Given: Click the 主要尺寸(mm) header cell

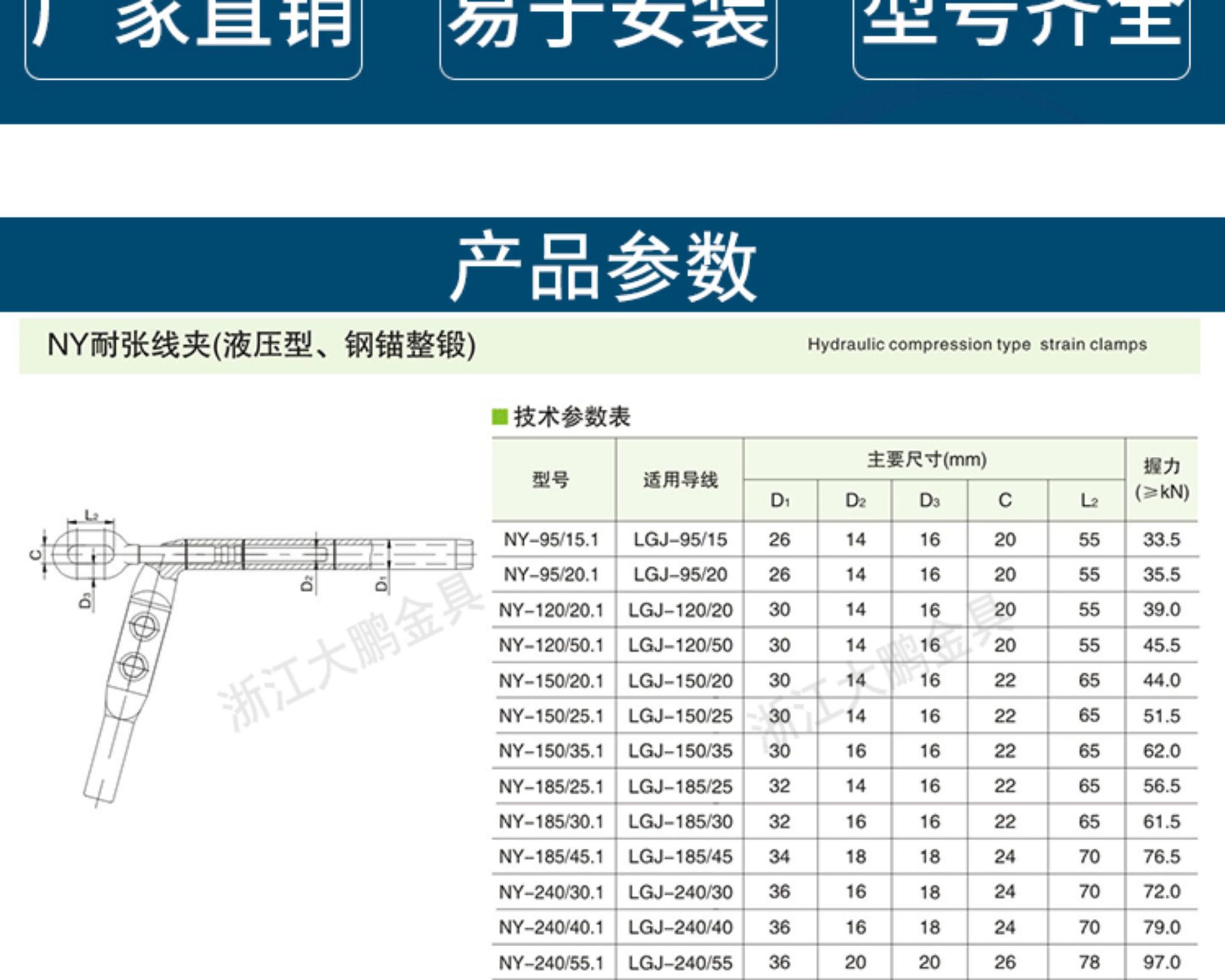Looking at the screenshot, I should (x=926, y=459).
